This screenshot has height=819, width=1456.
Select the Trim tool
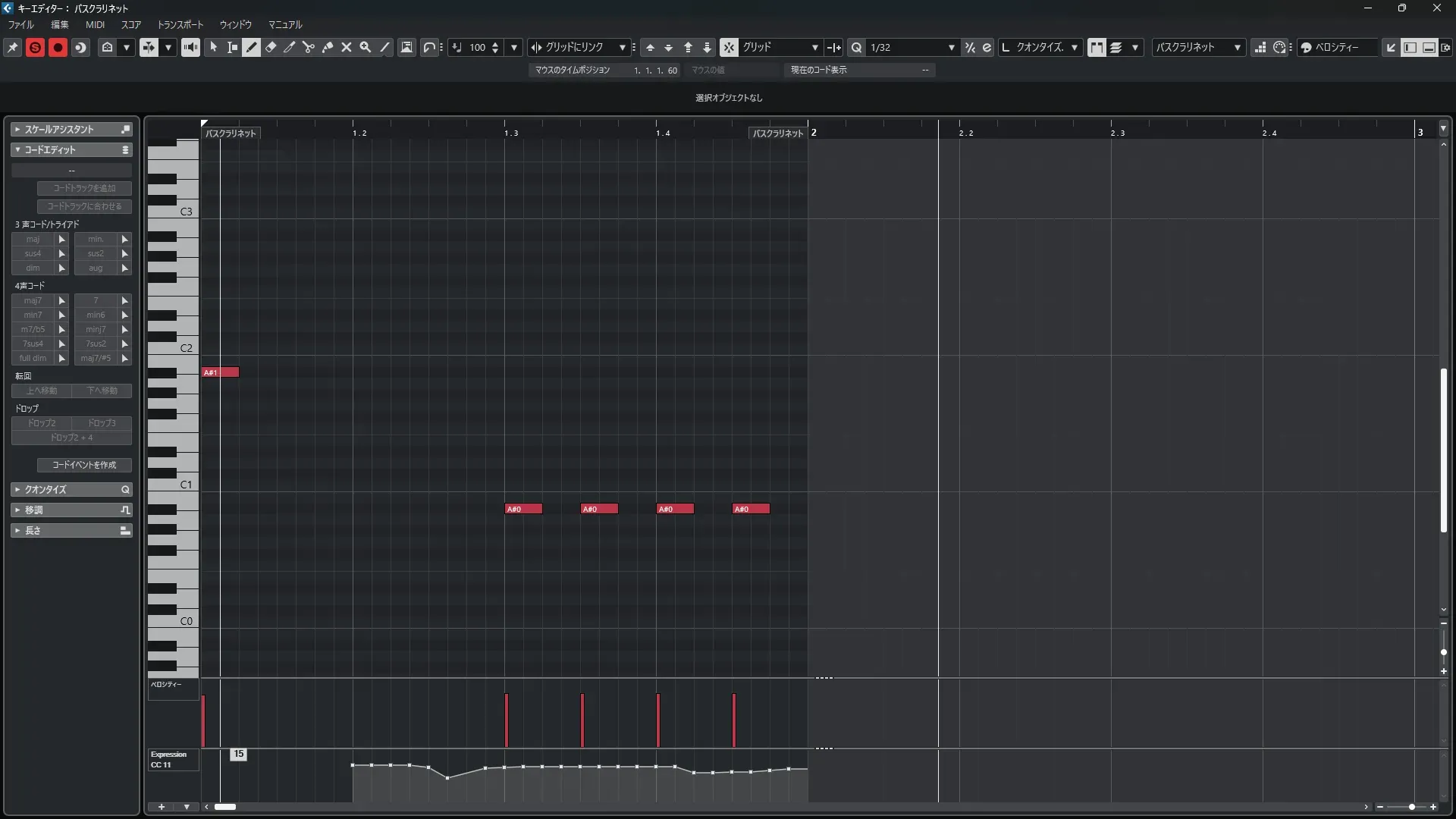click(290, 47)
